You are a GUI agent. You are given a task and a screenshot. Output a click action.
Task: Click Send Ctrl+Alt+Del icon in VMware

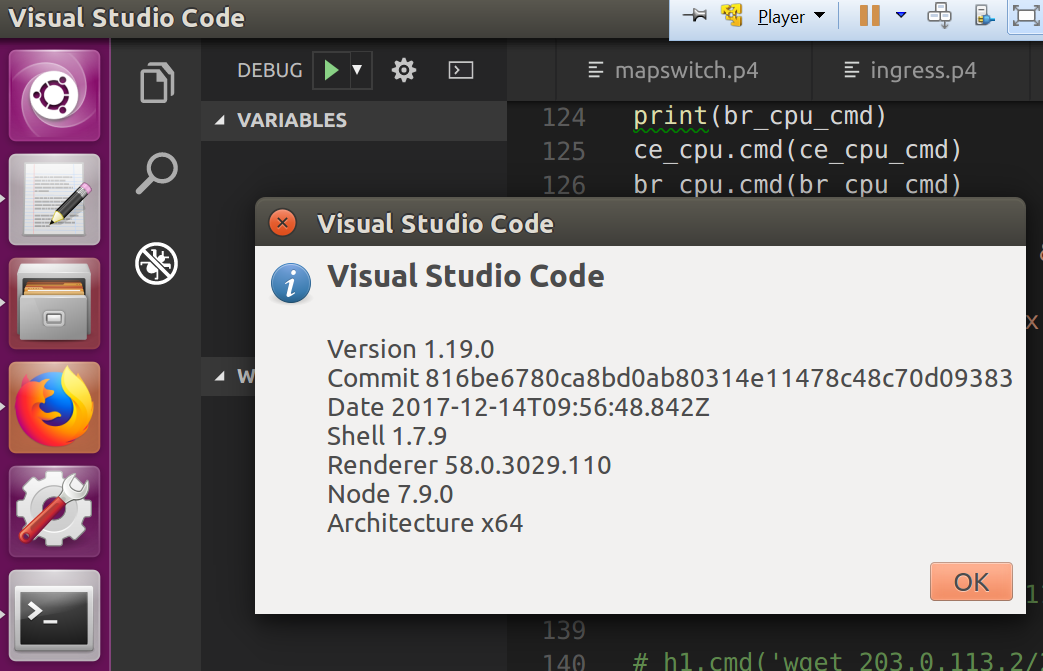pyautogui.click(x=939, y=15)
